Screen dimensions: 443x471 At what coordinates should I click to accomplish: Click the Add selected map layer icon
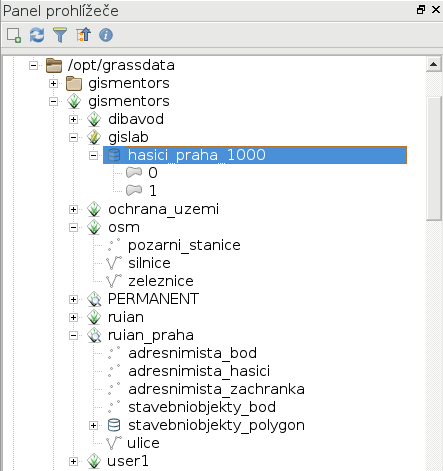(x=14, y=35)
